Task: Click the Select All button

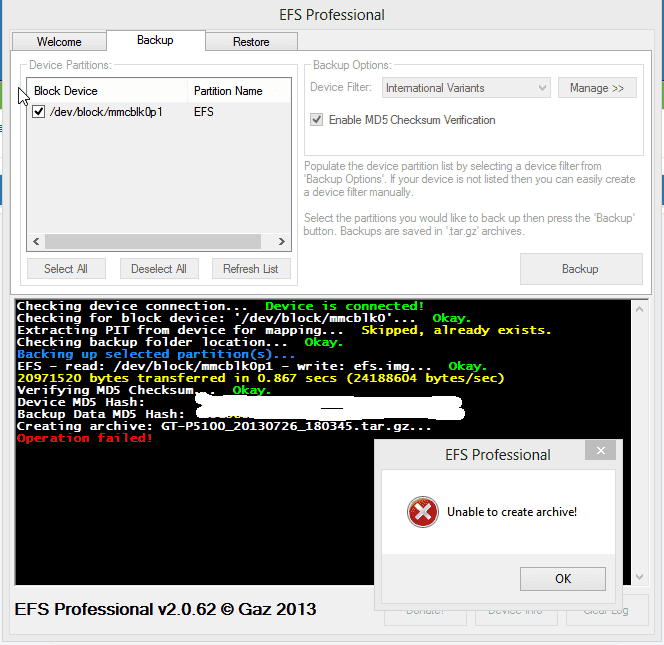Action: click(66, 269)
